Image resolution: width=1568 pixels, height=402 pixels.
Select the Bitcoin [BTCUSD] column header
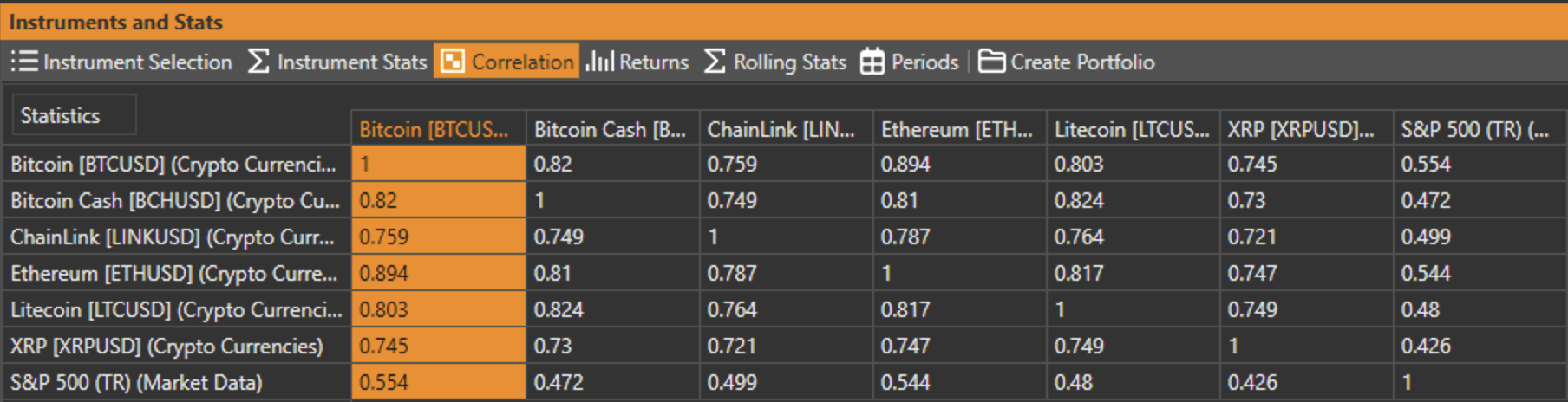437,129
